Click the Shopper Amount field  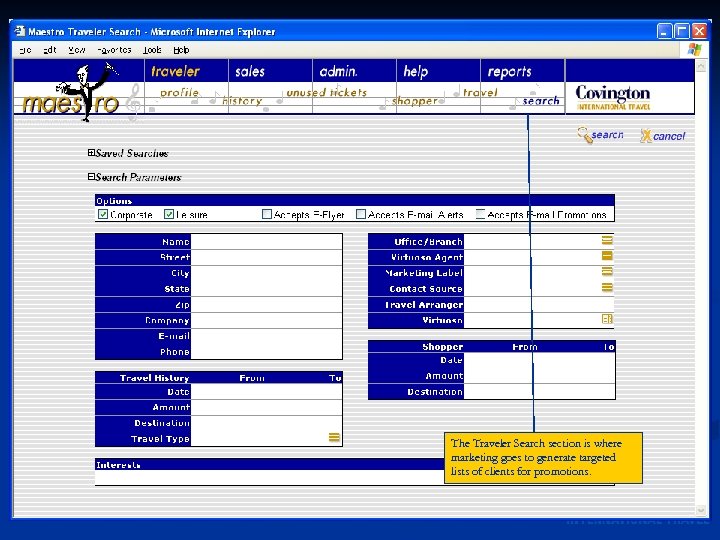click(539, 376)
